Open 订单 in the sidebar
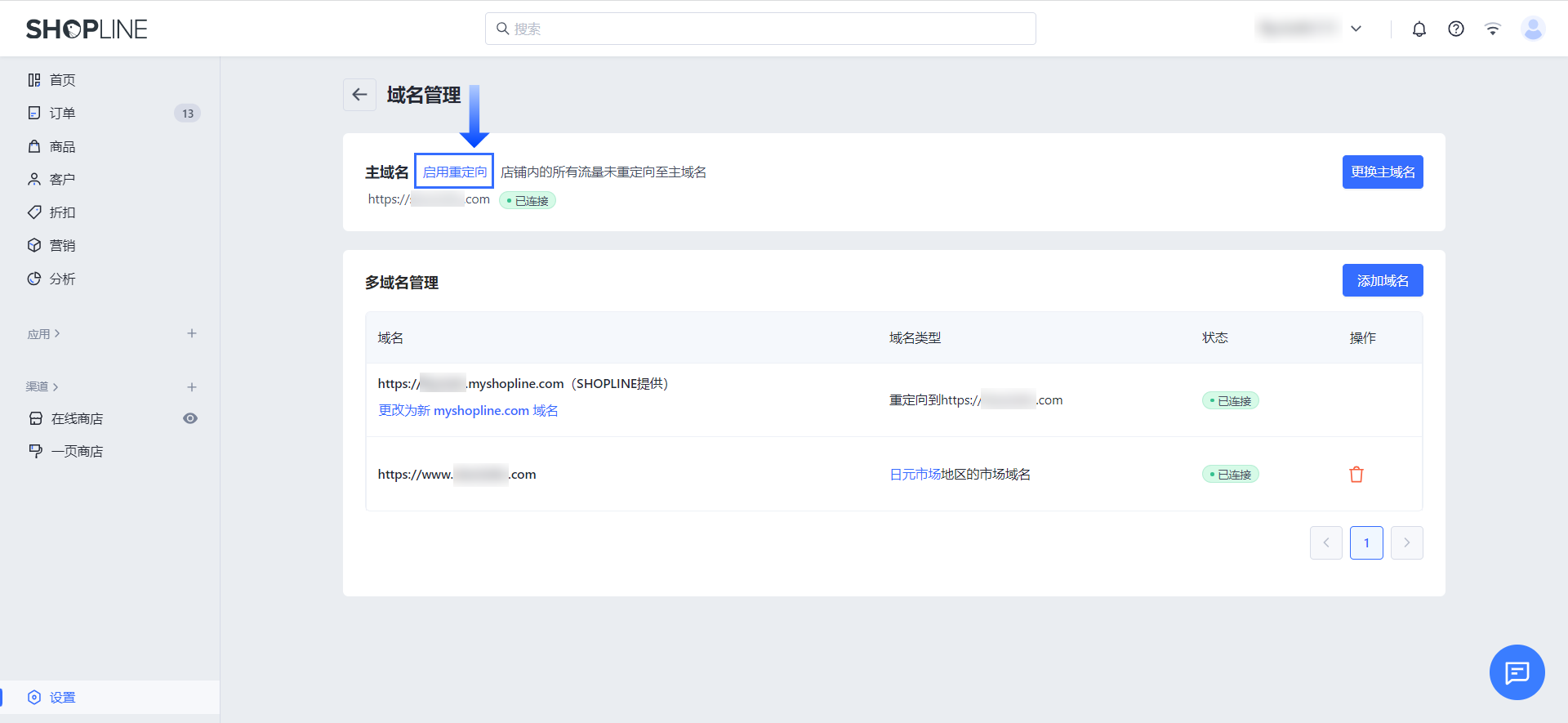Viewport: 1568px width, 723px height. point(62,114)
